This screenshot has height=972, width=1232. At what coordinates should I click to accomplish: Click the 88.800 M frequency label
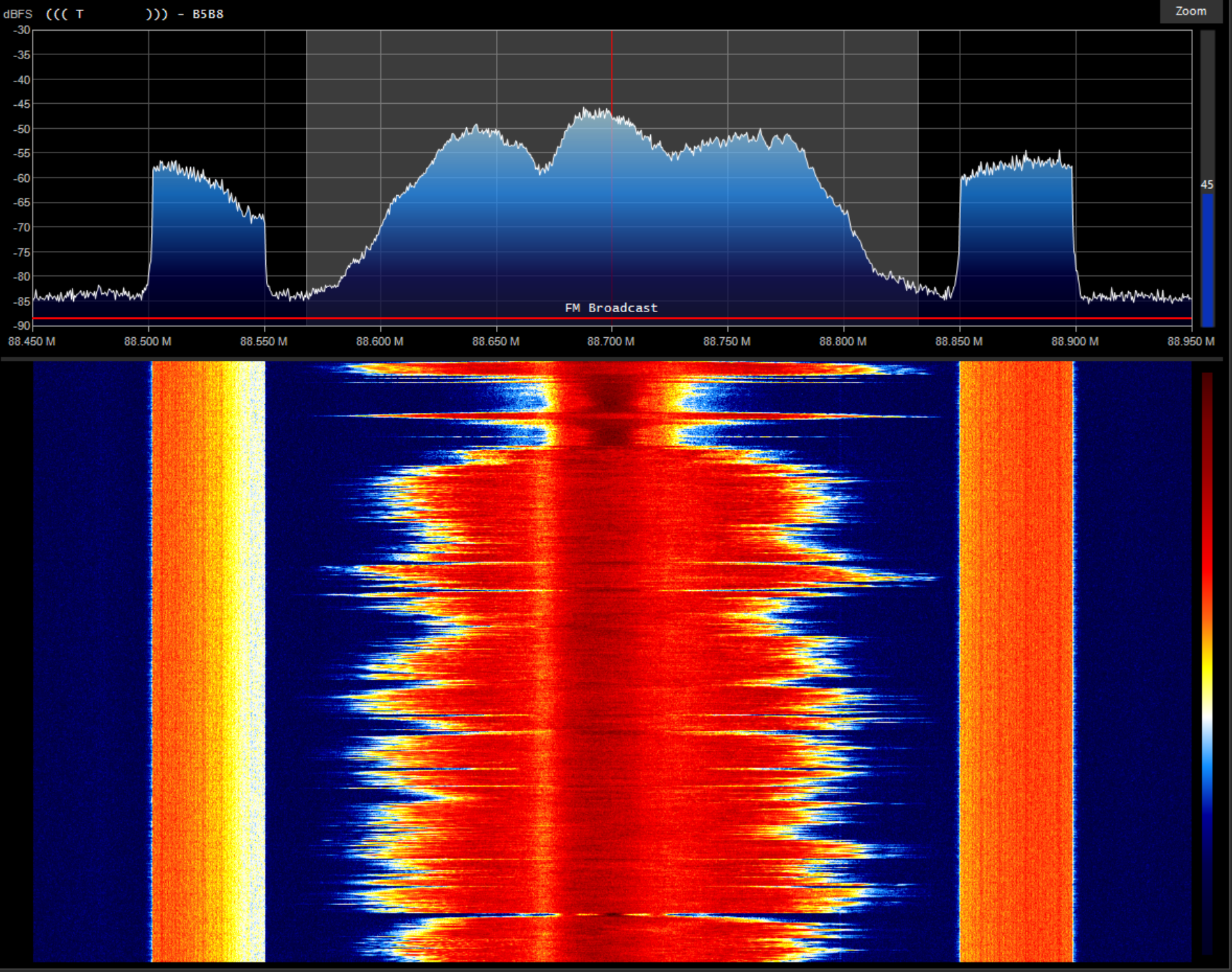tap(843, 341)
